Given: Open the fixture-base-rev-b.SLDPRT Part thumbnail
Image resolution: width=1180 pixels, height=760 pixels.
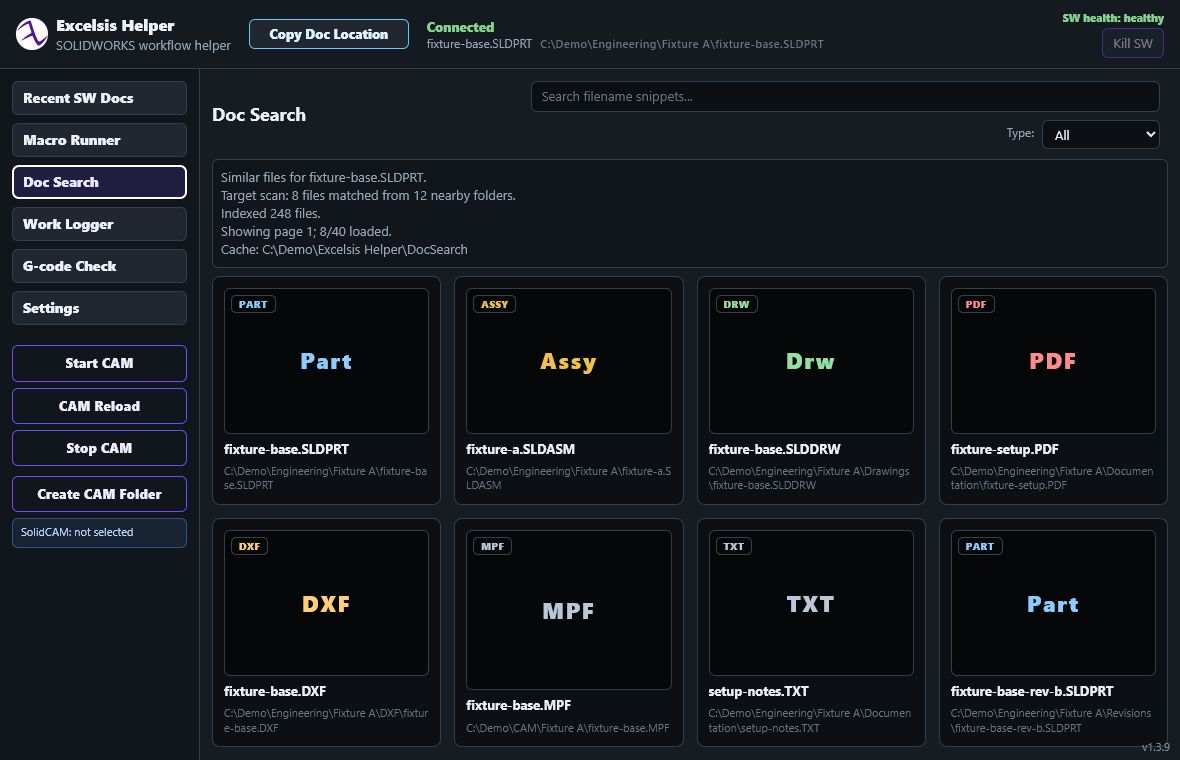Looking at the screenshot, I should pos(1054,603).
